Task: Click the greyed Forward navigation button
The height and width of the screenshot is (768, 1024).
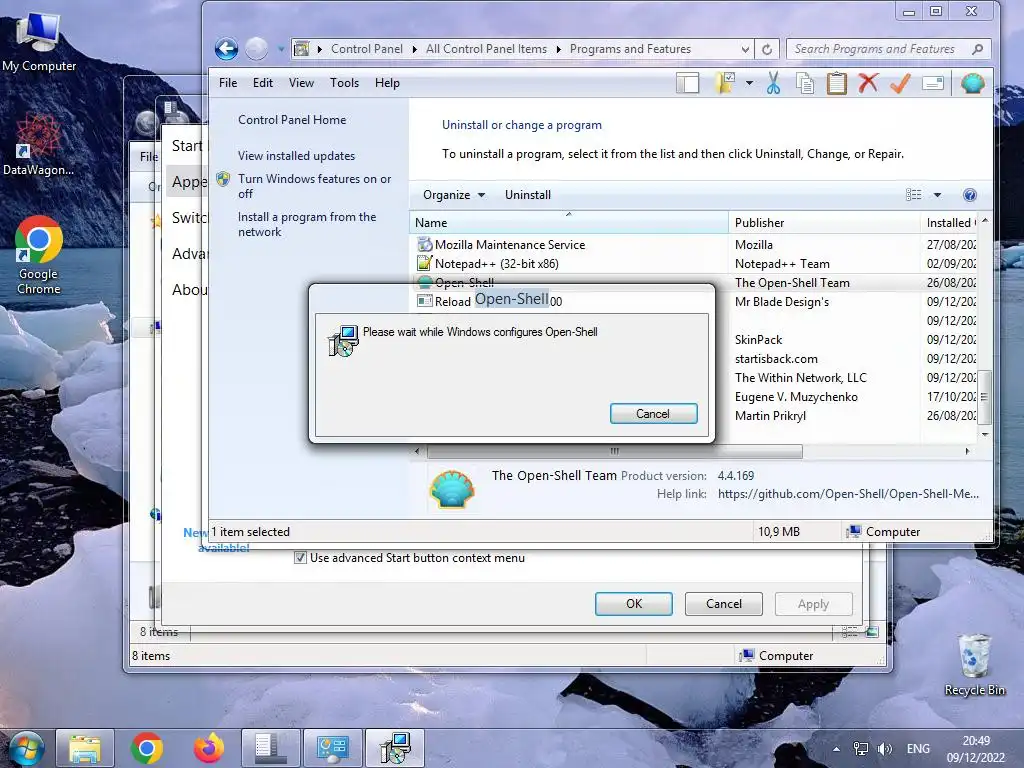Action: (x=257, y=48)
